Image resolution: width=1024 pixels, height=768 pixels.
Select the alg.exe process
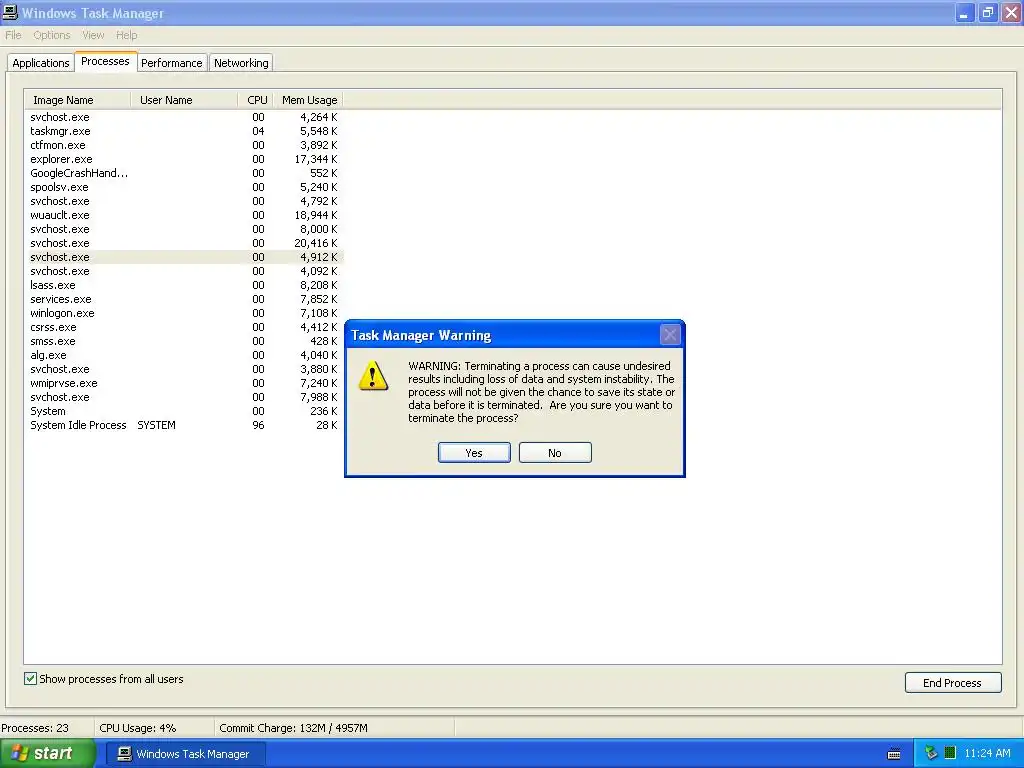coord(184,355)
